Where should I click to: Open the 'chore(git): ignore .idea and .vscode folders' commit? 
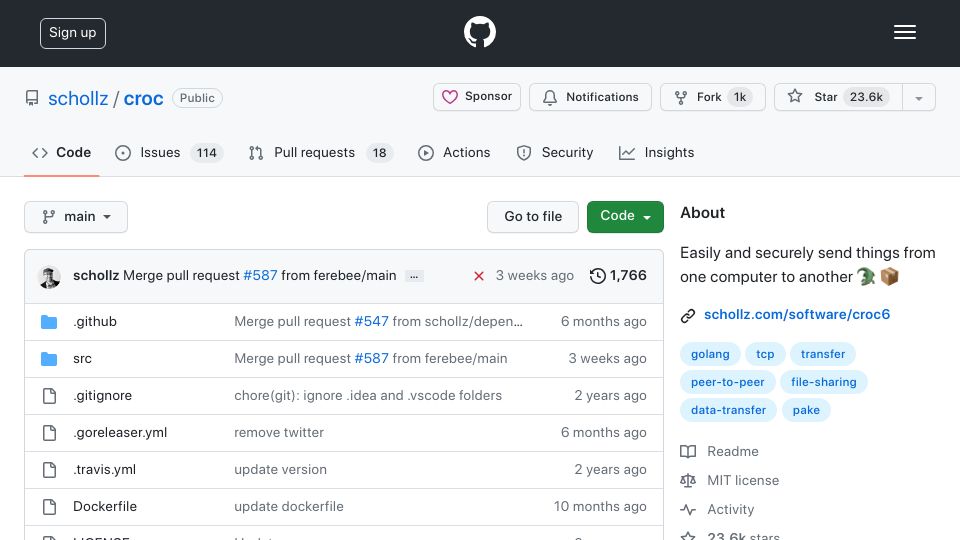point(368,396)
